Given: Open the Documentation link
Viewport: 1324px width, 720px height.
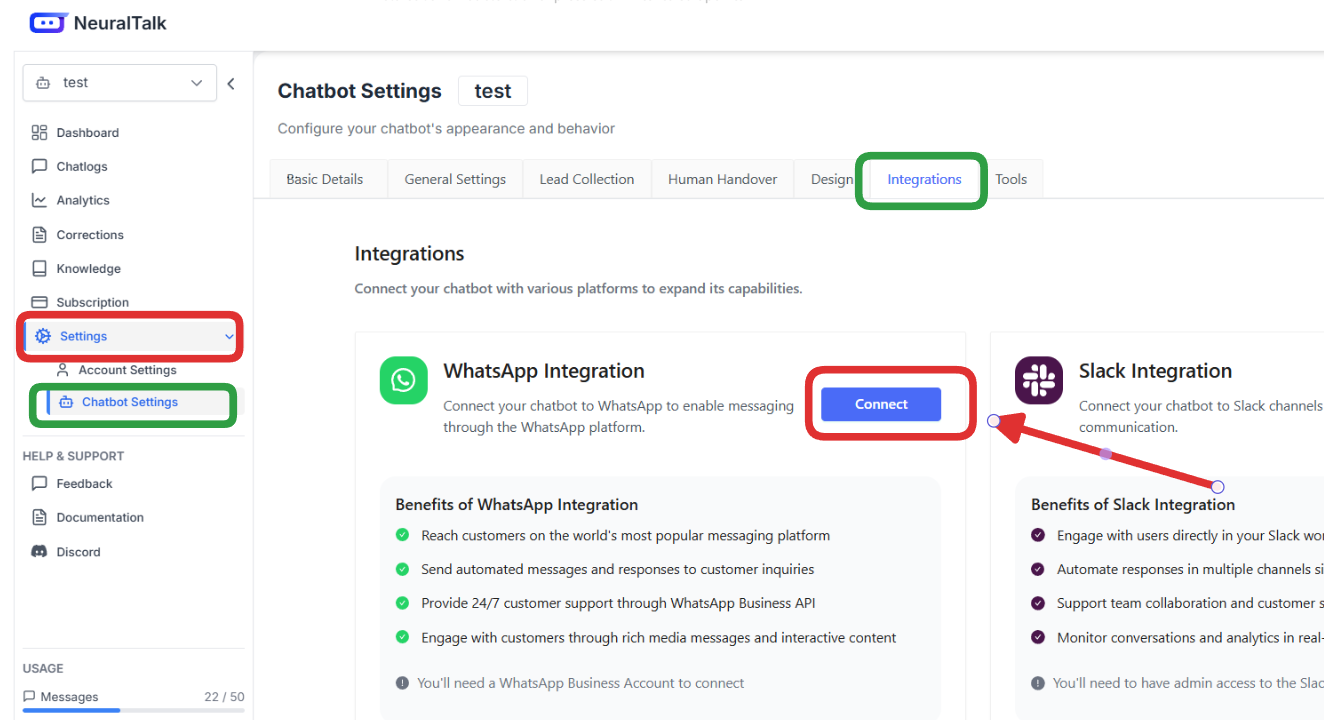Looking at the screenshot, I should (x=97, y=517).
